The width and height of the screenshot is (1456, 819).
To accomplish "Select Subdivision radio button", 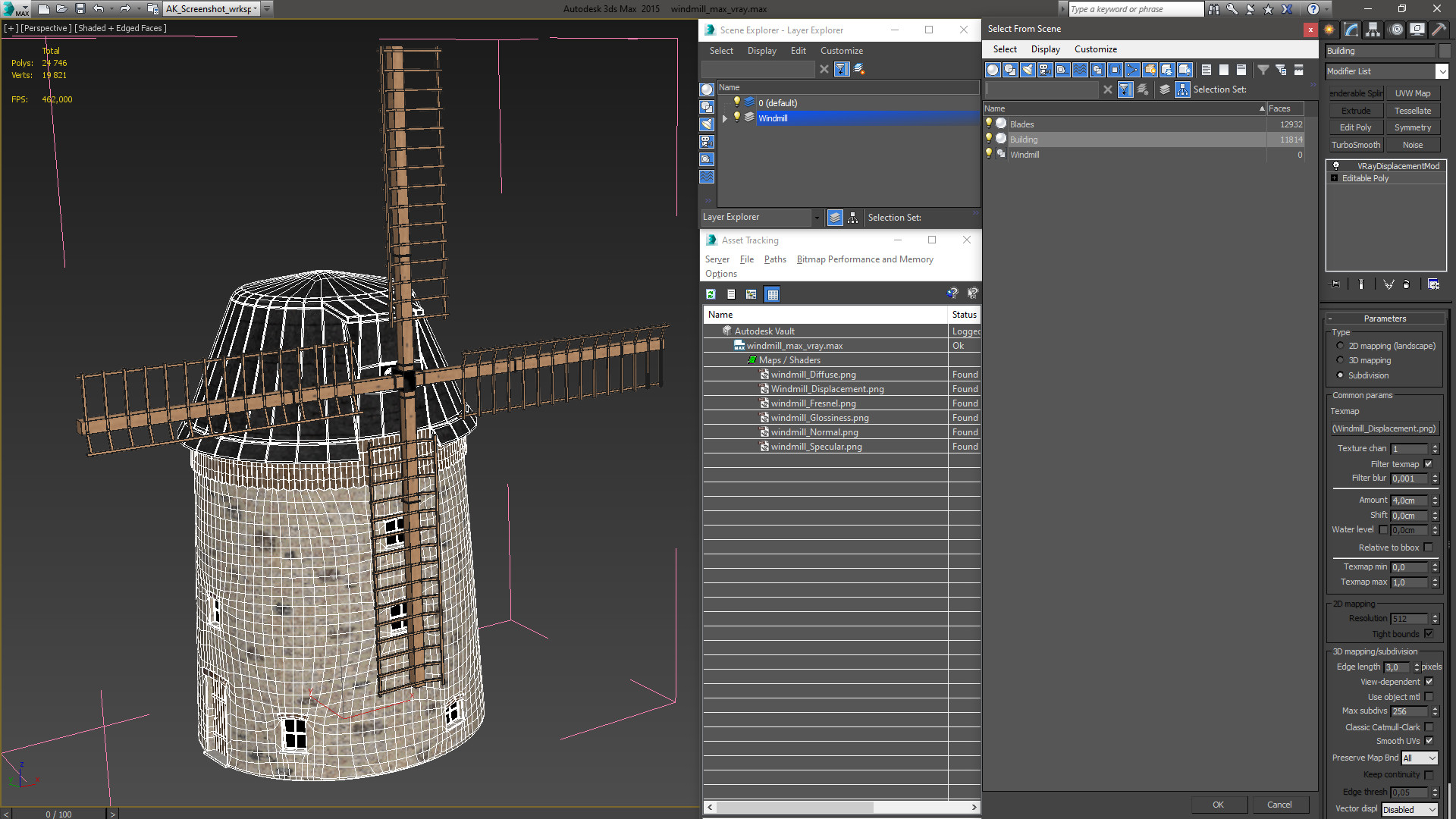I will [1340, 375].
